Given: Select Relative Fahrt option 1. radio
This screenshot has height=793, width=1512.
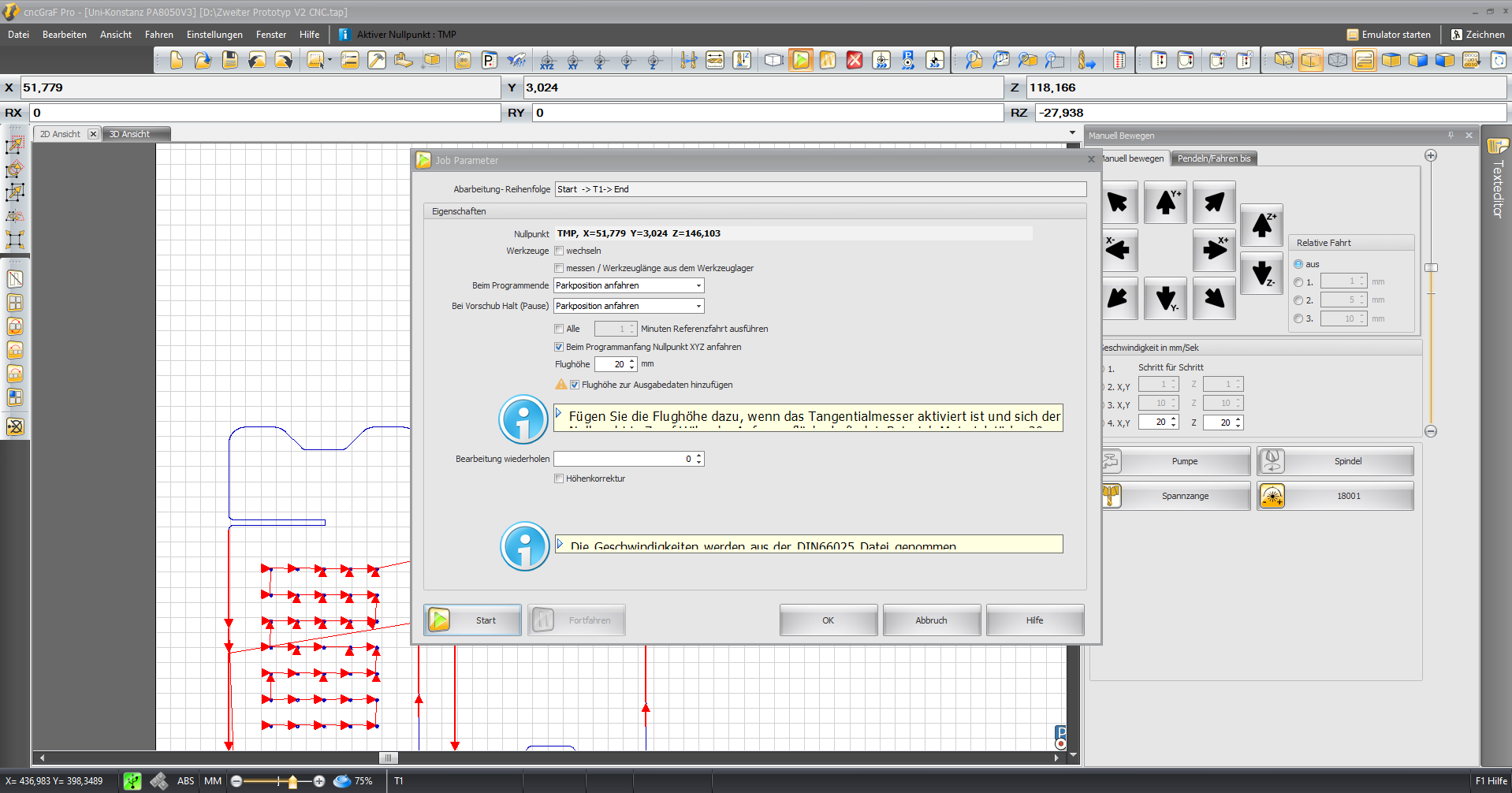Looking at the screenshot, I should (1298, 282).
